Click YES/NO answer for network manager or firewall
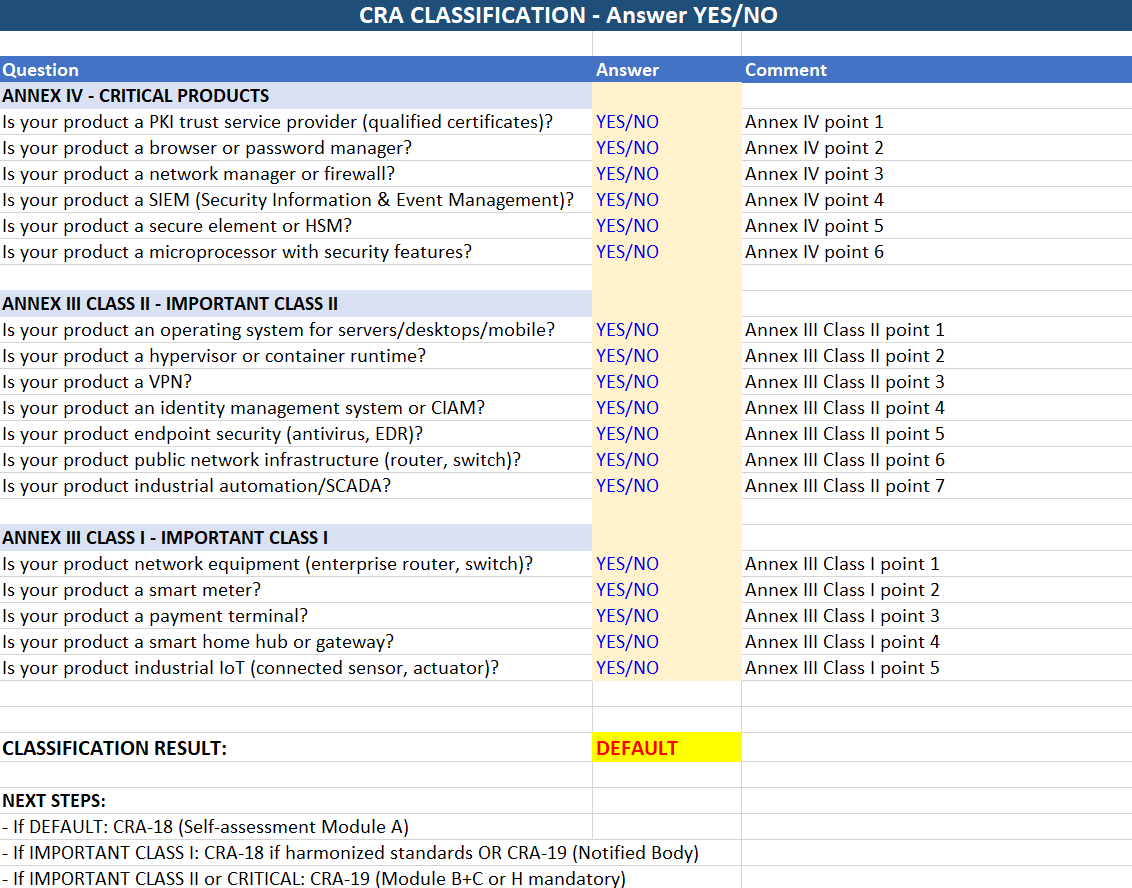Viewport: 1132px width, 888px height. pos(627,174)
